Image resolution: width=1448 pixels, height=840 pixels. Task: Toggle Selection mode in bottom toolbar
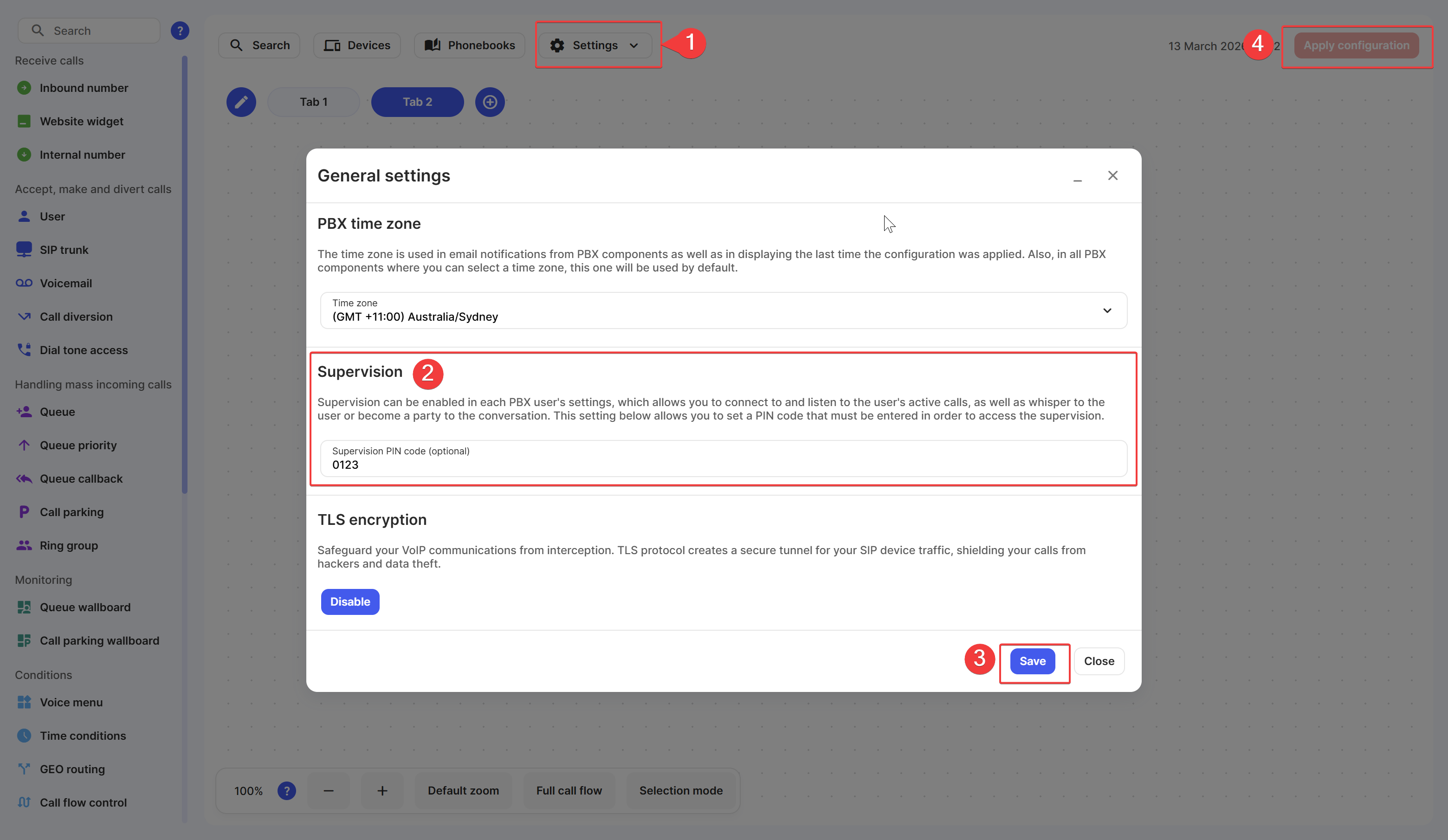[x=680, y=791]
